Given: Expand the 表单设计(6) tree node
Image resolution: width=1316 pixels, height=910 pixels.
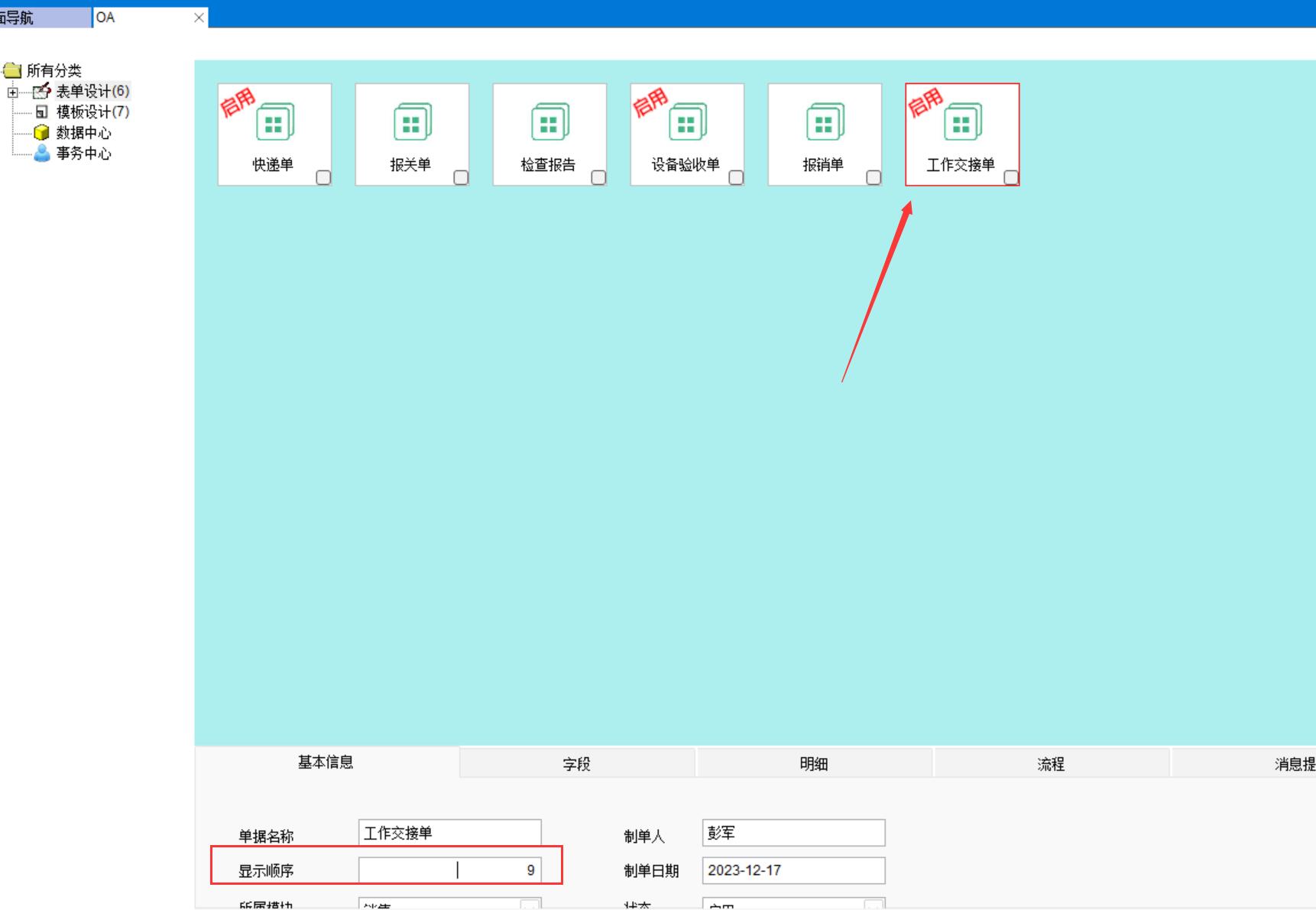Looking at the screenshot, I should [12, 92].
